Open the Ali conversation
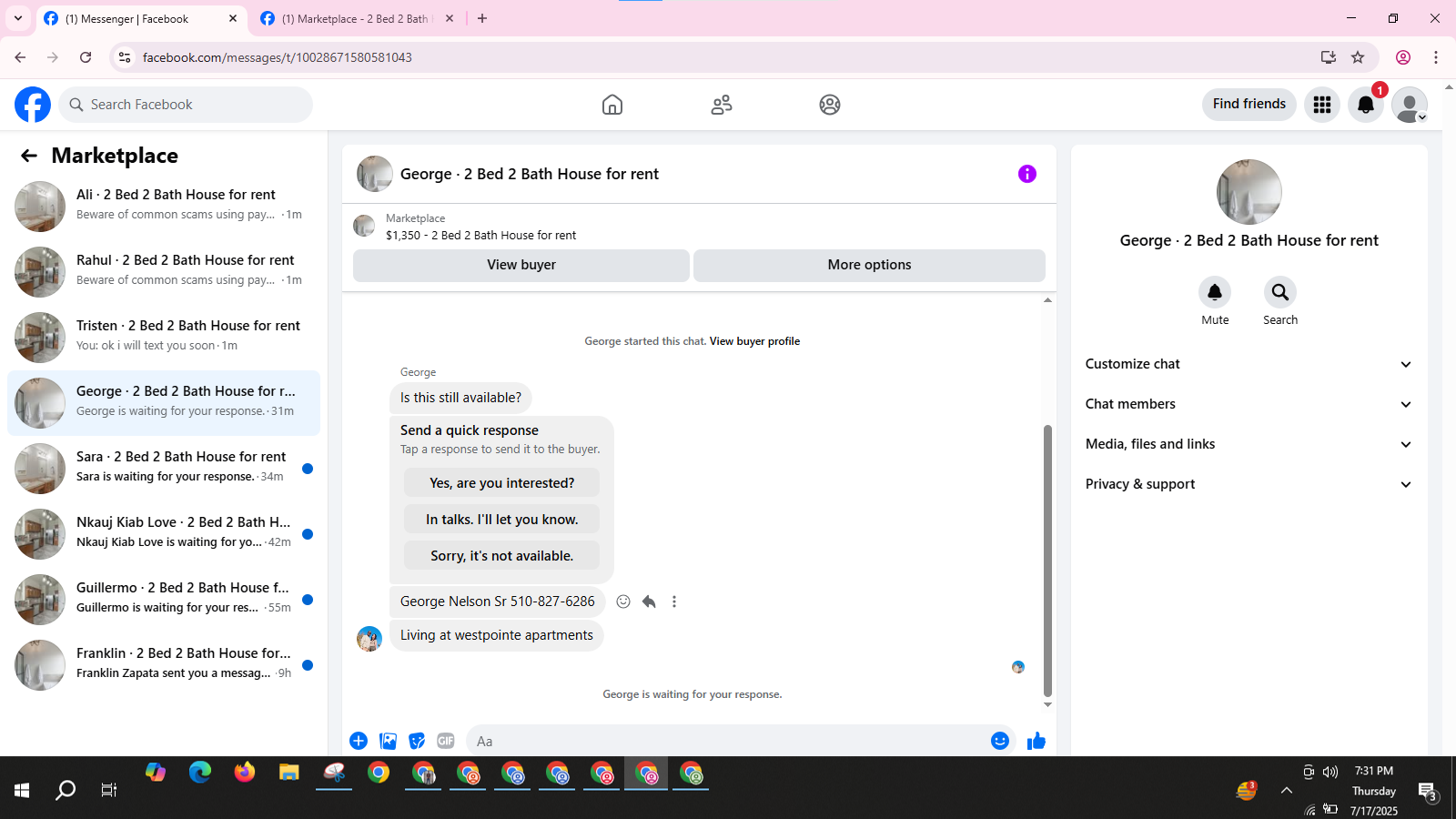 pyautogui.click(x=164, y=207)
